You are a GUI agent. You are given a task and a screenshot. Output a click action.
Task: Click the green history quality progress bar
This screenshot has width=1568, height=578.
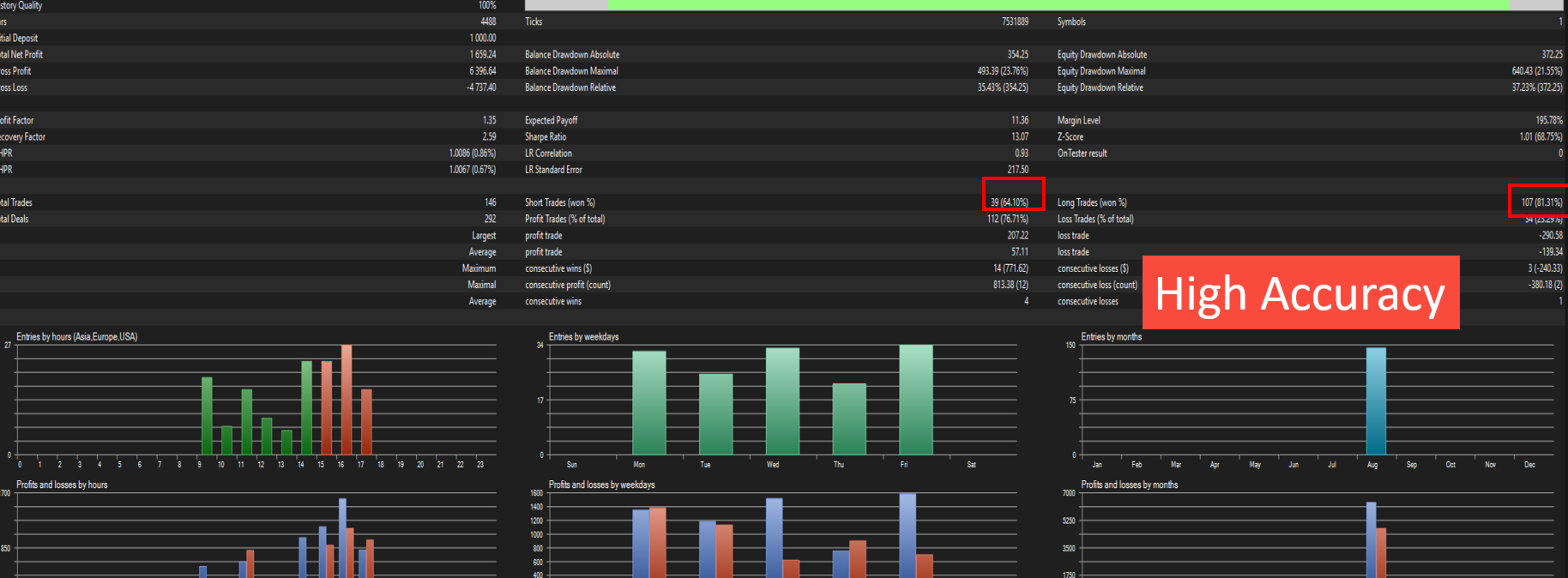[x=1058, y=5]
